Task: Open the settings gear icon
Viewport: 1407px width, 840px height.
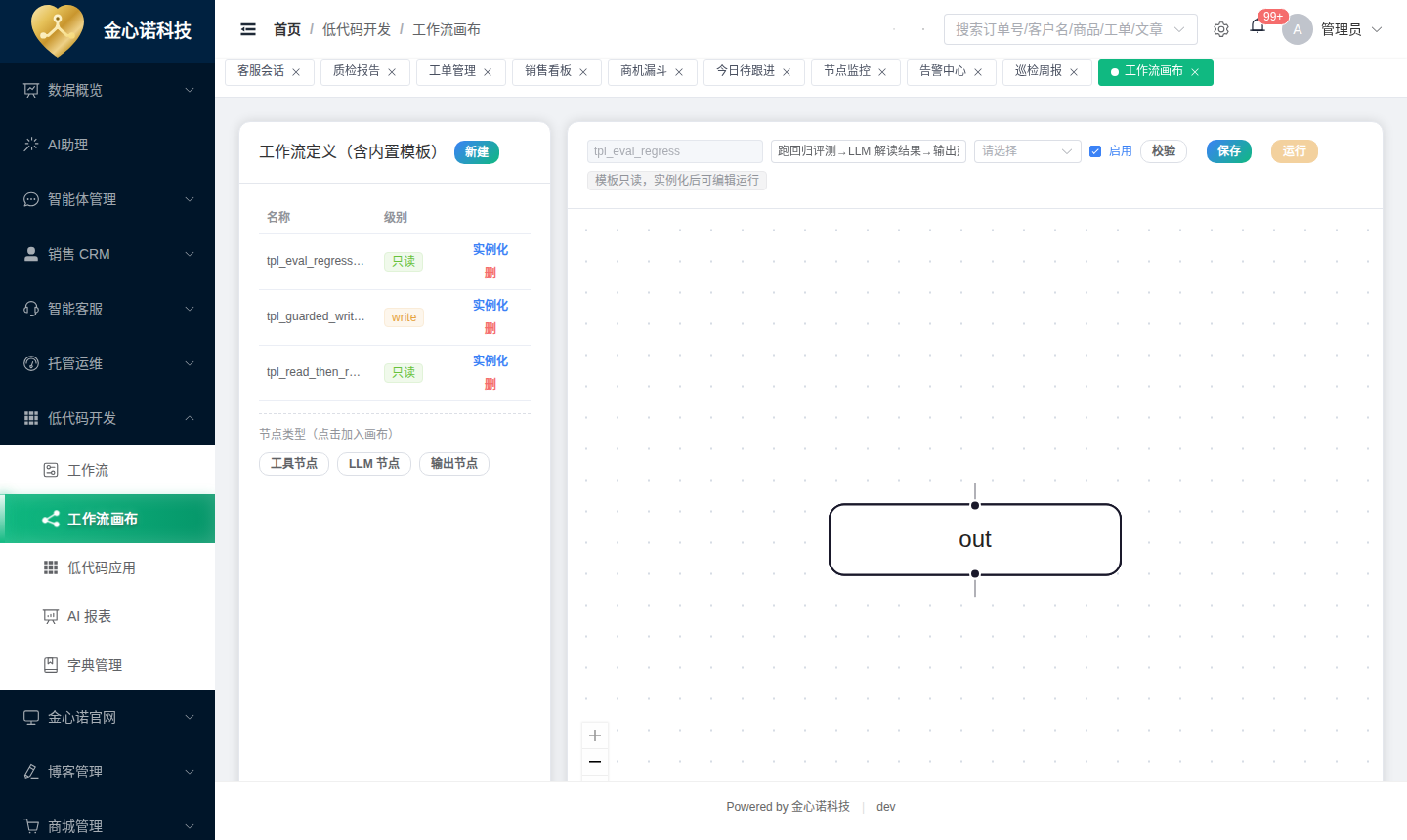Action: click(x=1221, y=29)
